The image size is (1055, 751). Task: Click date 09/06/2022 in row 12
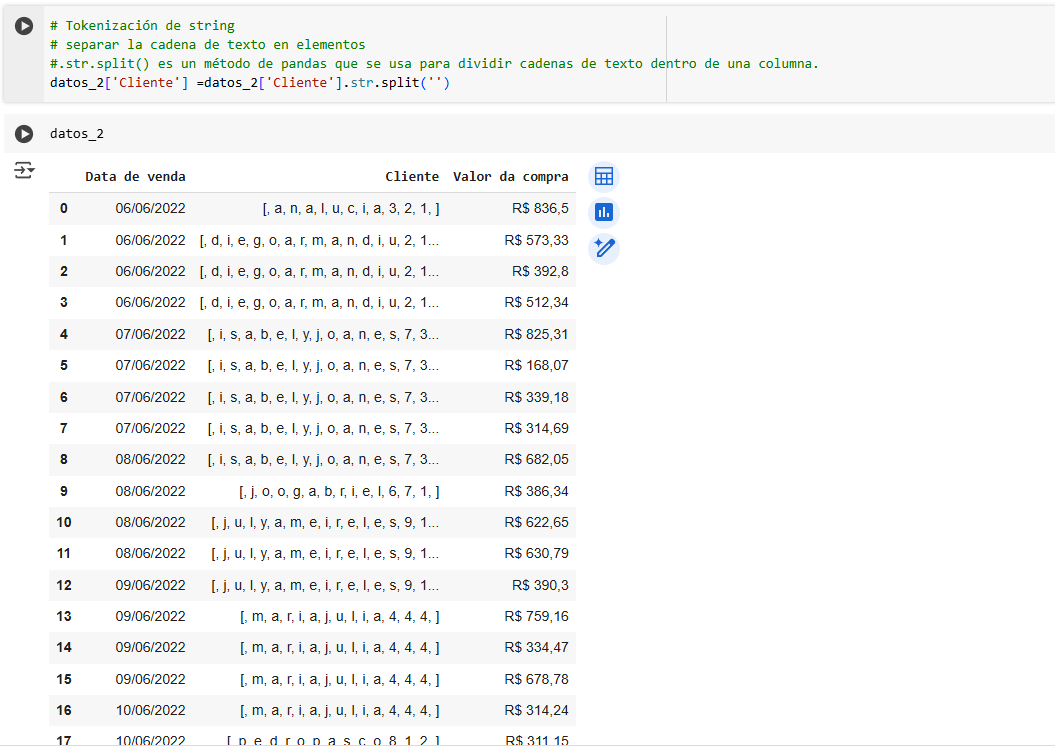pyautogui.click(x=150, y=585)
